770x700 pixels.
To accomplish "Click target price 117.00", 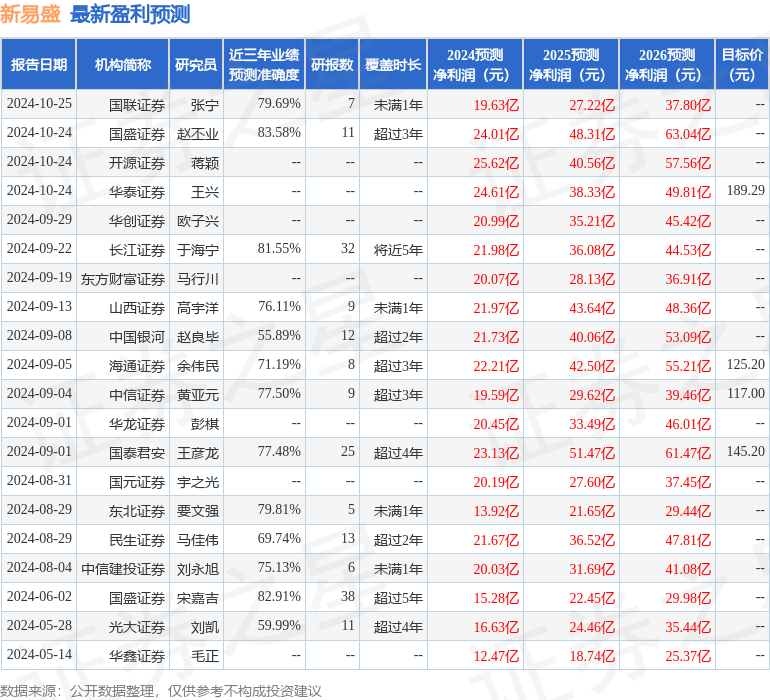I will [745, 393].
